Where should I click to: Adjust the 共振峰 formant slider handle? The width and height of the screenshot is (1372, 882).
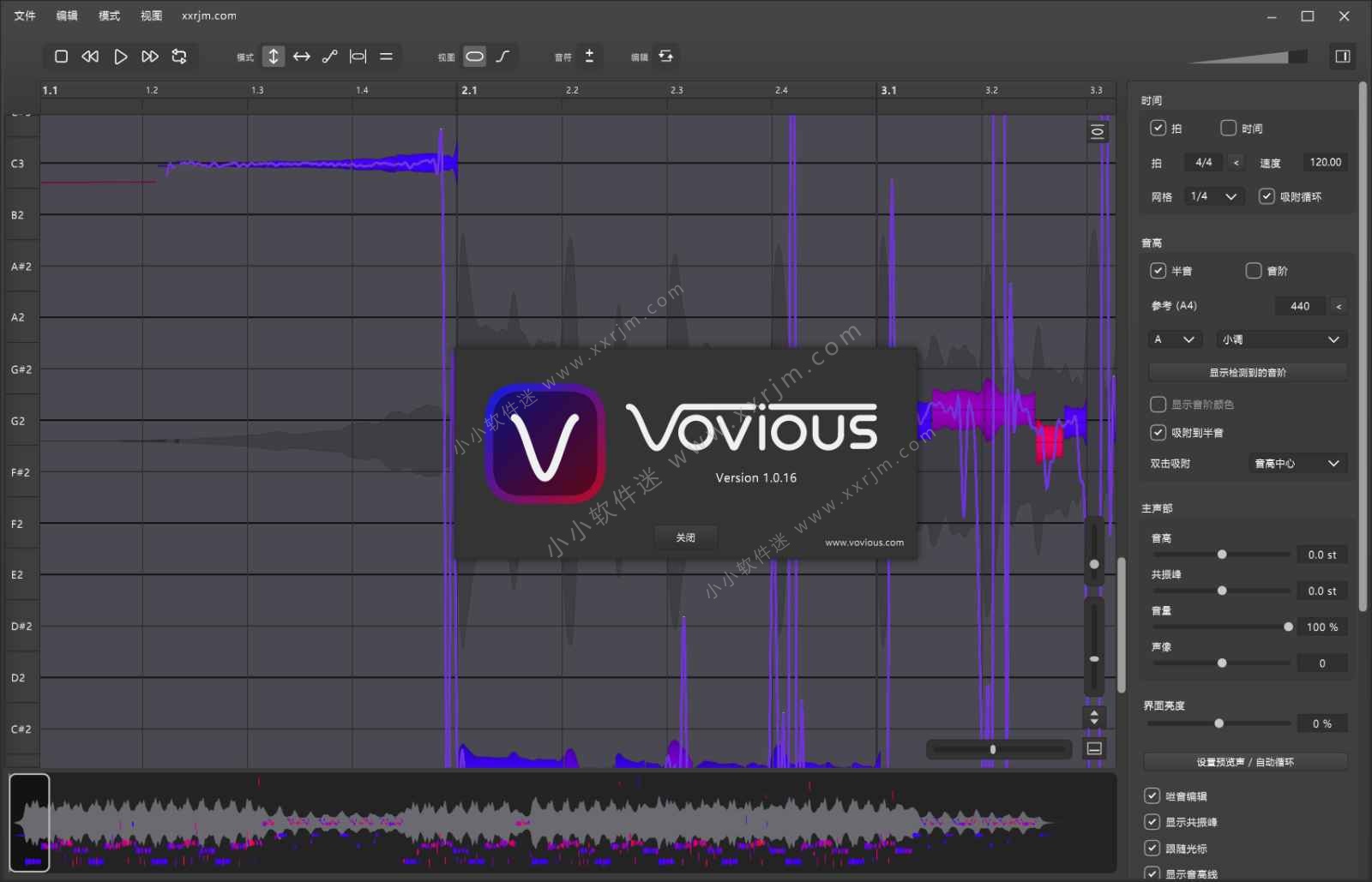[1222, 591]
